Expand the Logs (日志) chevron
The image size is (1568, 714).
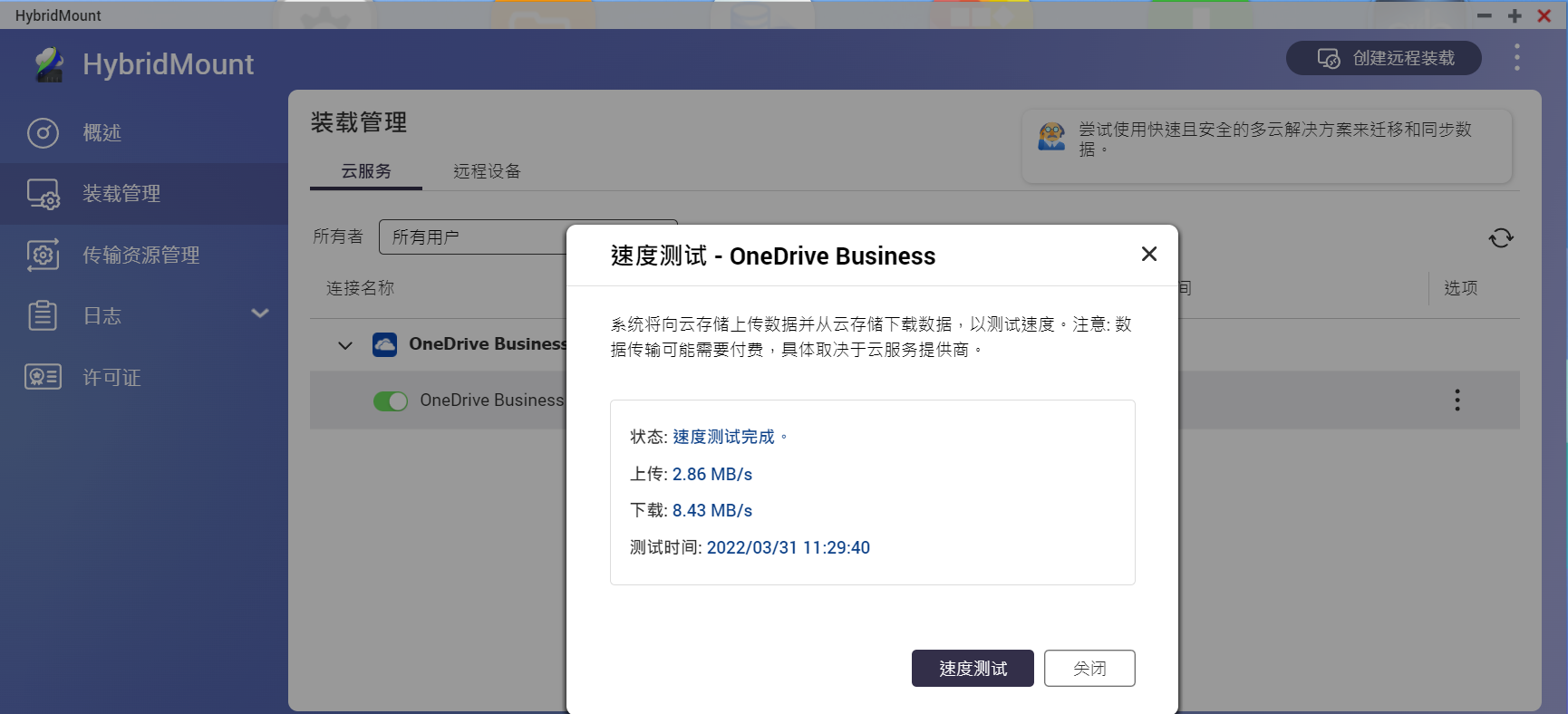260,314
